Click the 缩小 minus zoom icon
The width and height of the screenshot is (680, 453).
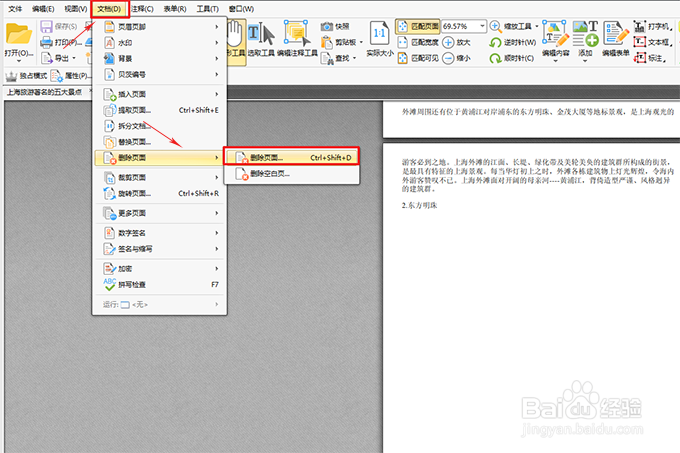(x=448, y=58)
